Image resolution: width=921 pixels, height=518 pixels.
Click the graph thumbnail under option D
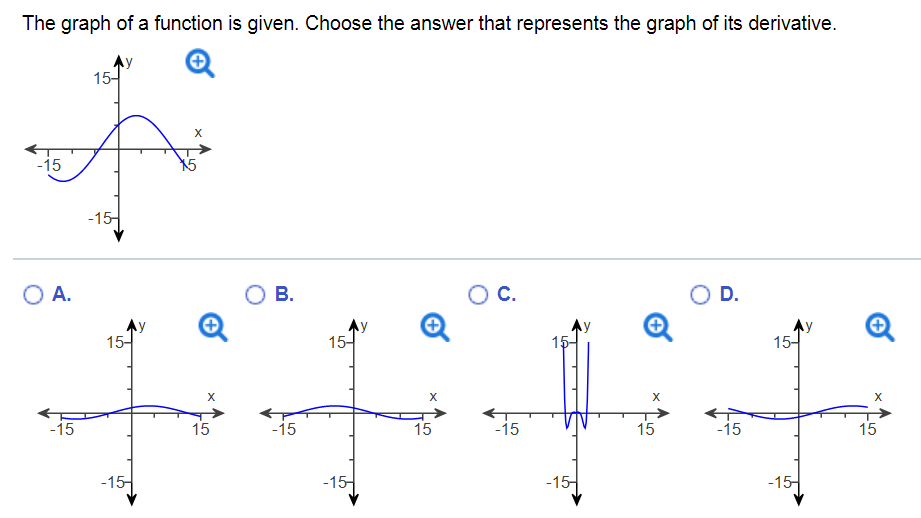pyautogui.click(x=798, y=413)
